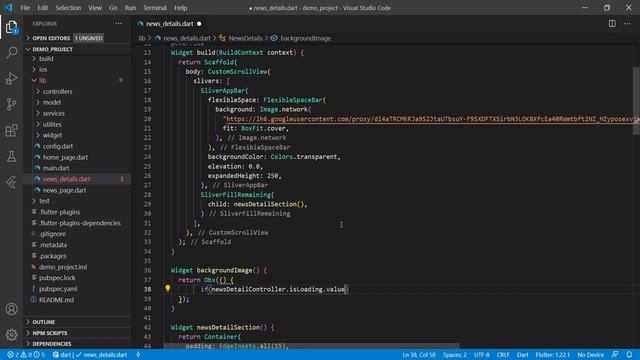
Task: Close the unsaved news_details.dart tab dot
Action: point(199,24)
